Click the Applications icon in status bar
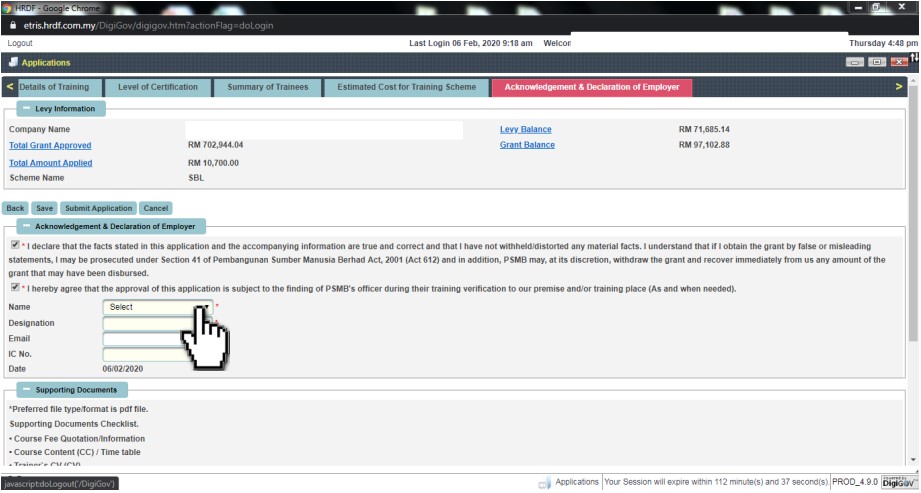 pyautogui.click(x=544, y=482)
